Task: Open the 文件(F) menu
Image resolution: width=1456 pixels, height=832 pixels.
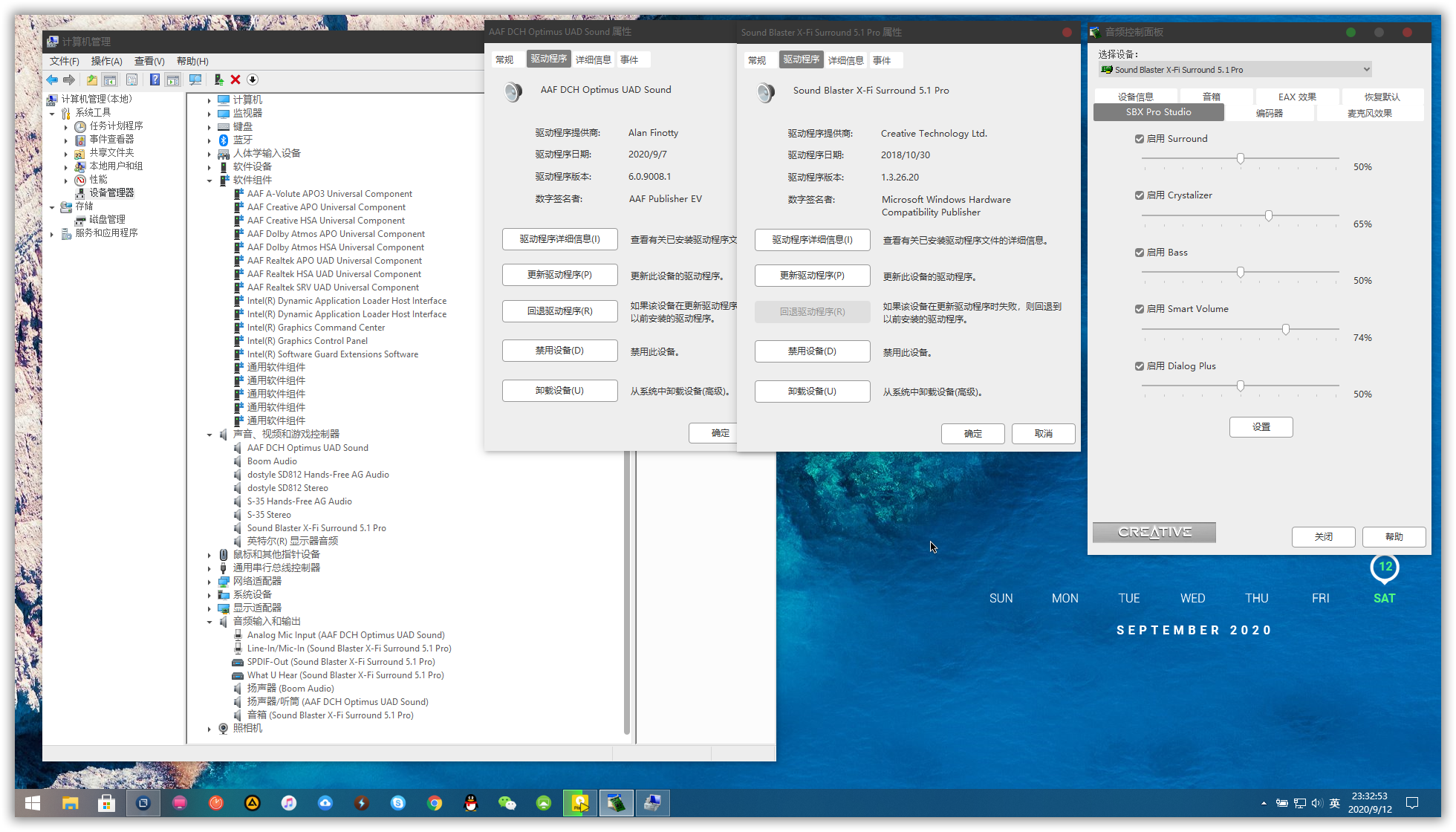Action: click(x=65, y=61)
